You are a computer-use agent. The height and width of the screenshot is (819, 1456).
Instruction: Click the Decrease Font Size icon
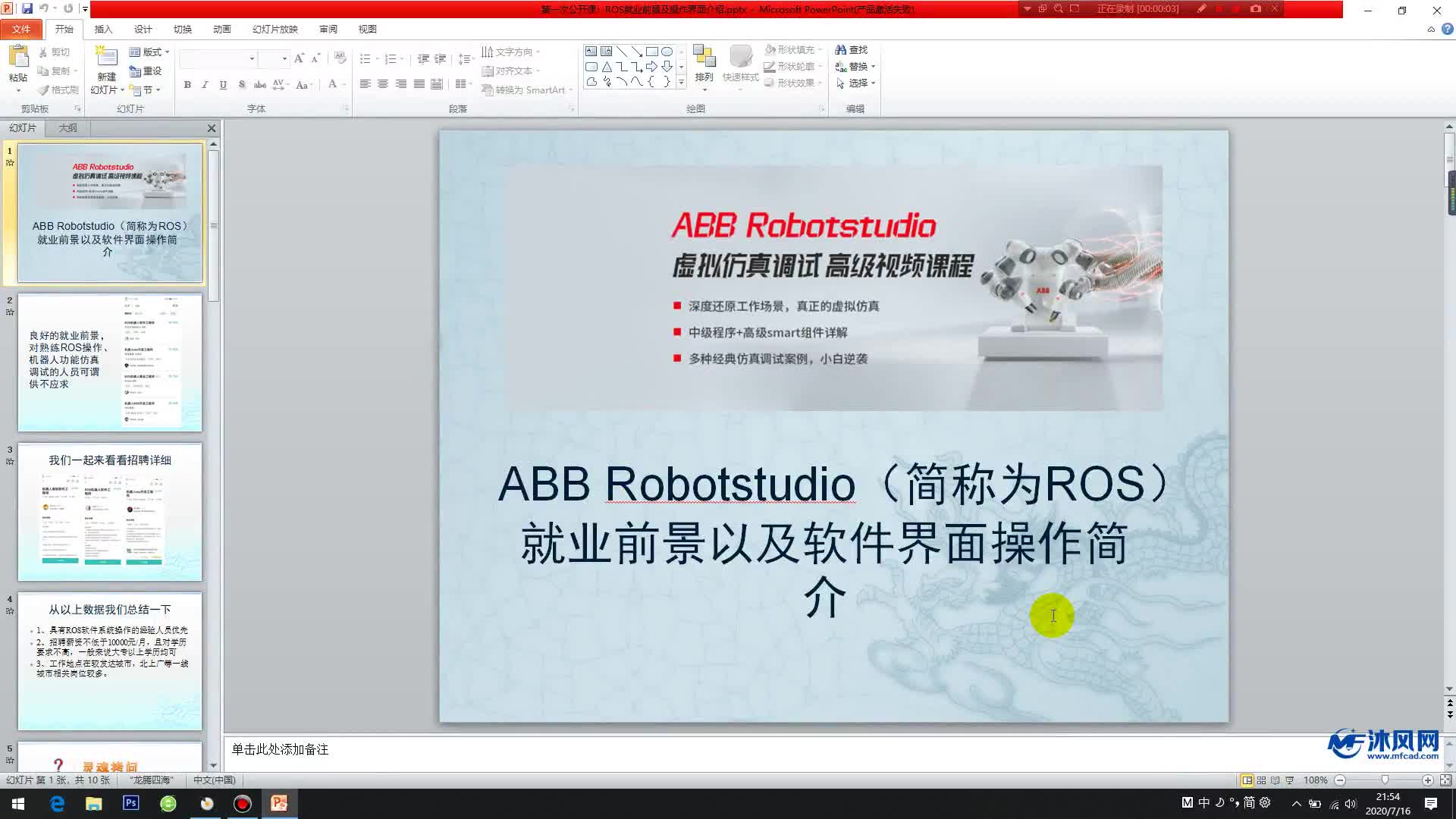coord(315,58)
